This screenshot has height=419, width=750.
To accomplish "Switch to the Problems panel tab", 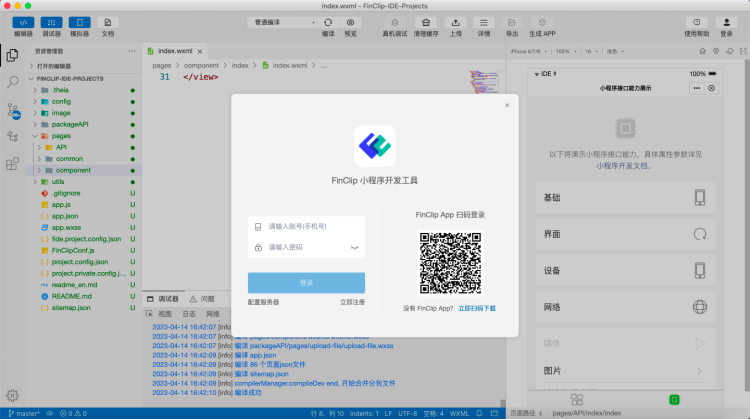I will (x=202, y=299).
